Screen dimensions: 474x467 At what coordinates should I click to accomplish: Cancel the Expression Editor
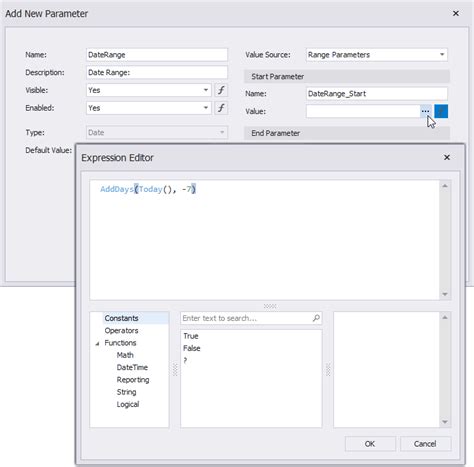pos(425,444)
